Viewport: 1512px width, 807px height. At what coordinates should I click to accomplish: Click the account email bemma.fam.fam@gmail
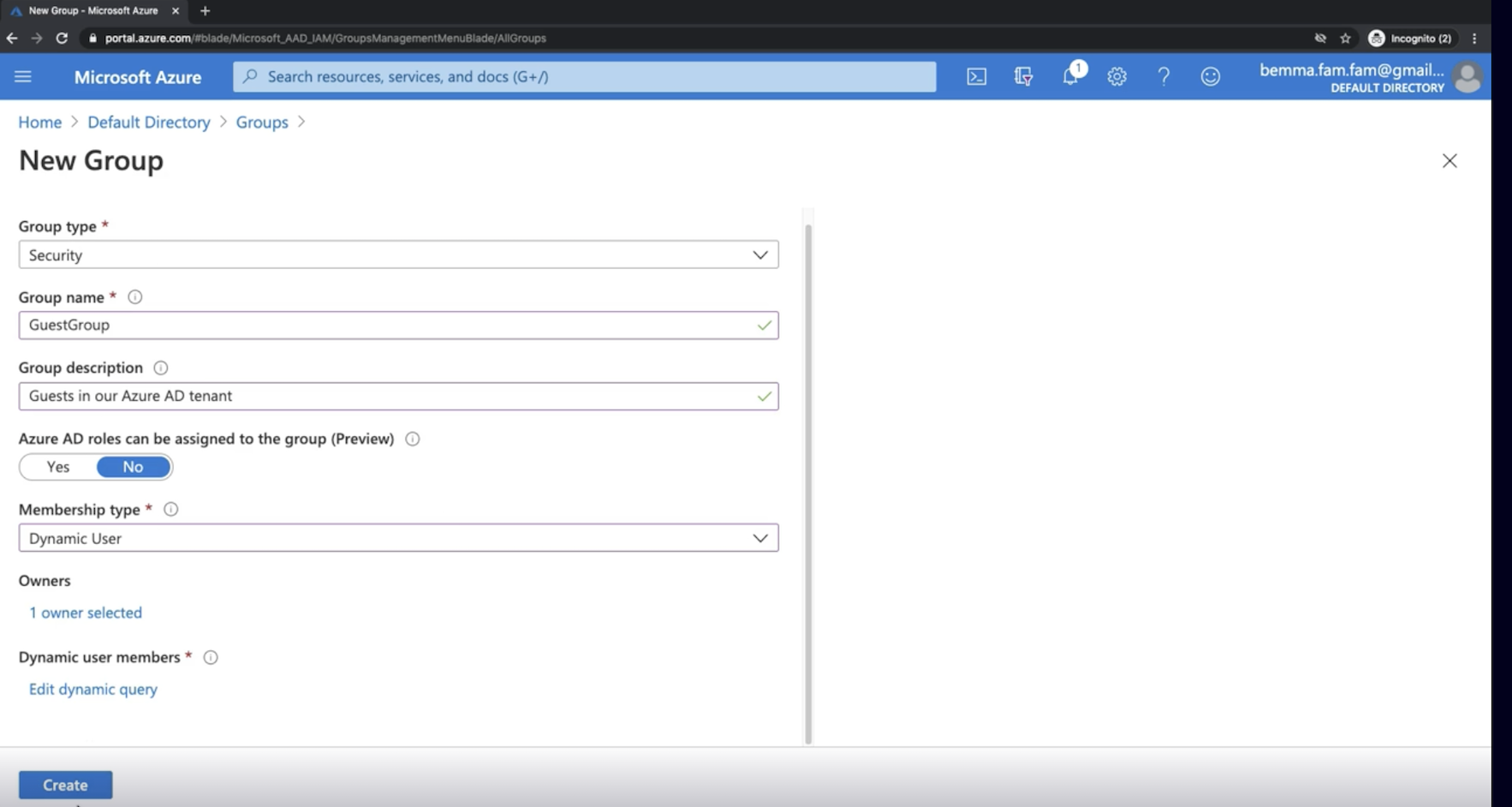(1352, 70)
